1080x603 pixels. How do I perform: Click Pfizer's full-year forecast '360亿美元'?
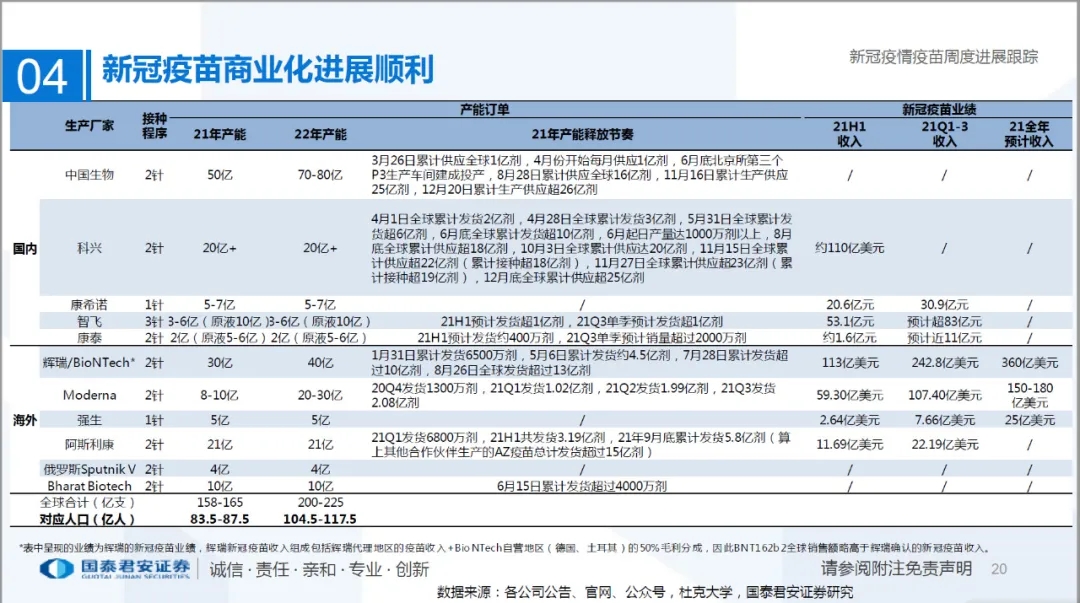click(1029, 362)
